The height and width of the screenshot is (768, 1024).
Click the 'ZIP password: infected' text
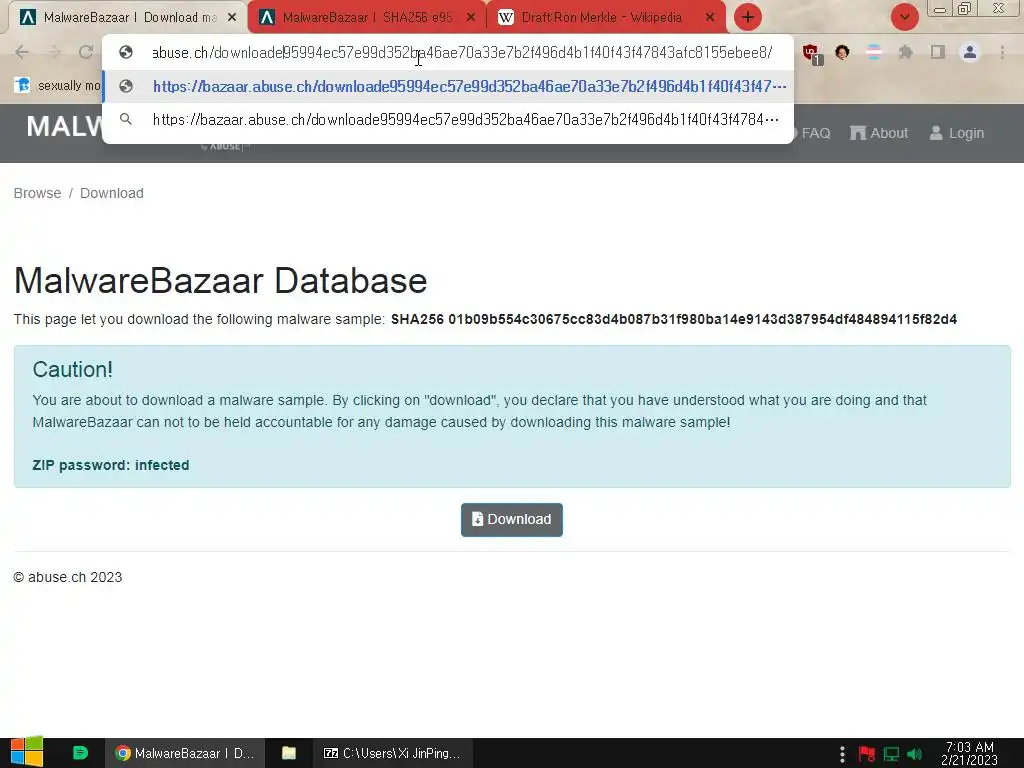(x=111, y=465)
